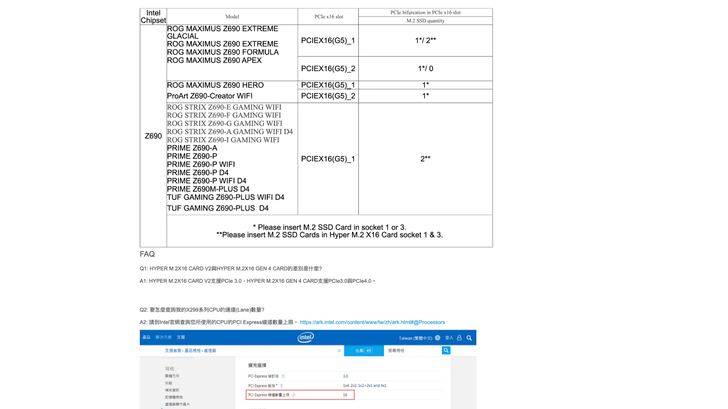Click ROG MAXIMUS Z690 APEX
Image resolution: width=728 pixels, height=409 pixels.
click(x=214, y=60)
